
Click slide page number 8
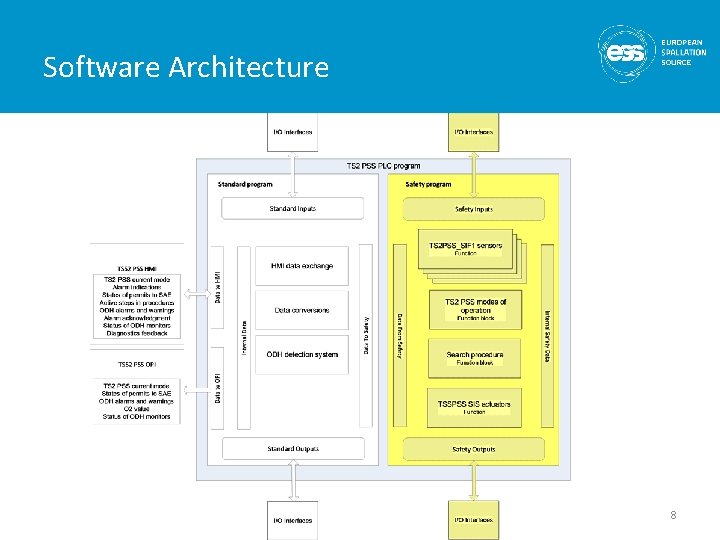click(673, 515)
